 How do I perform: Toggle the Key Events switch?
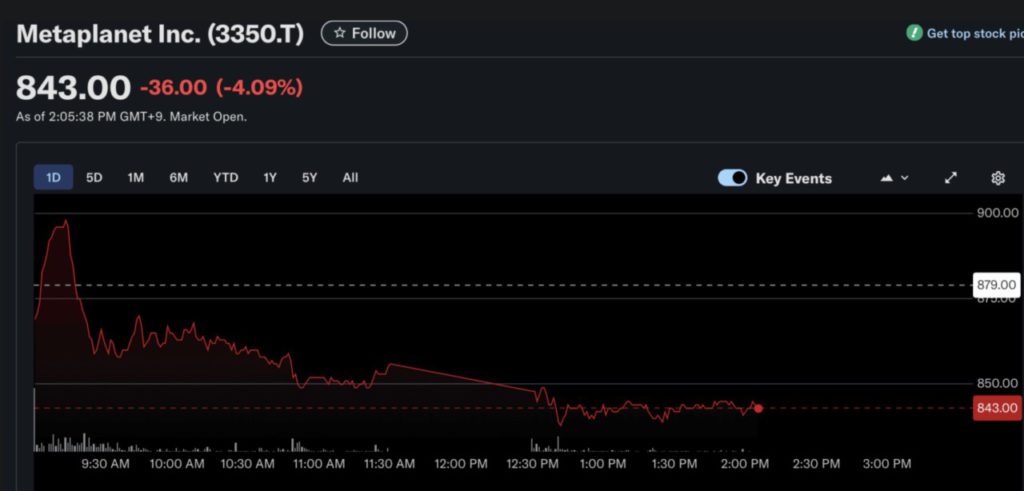[732, 178]
